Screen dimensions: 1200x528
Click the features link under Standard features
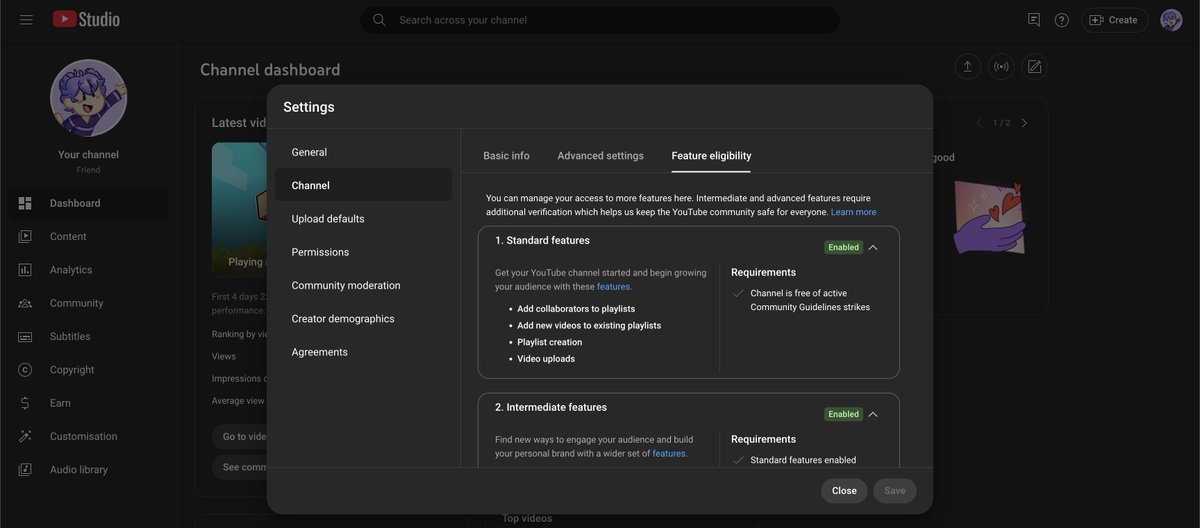tap(613, 287)
